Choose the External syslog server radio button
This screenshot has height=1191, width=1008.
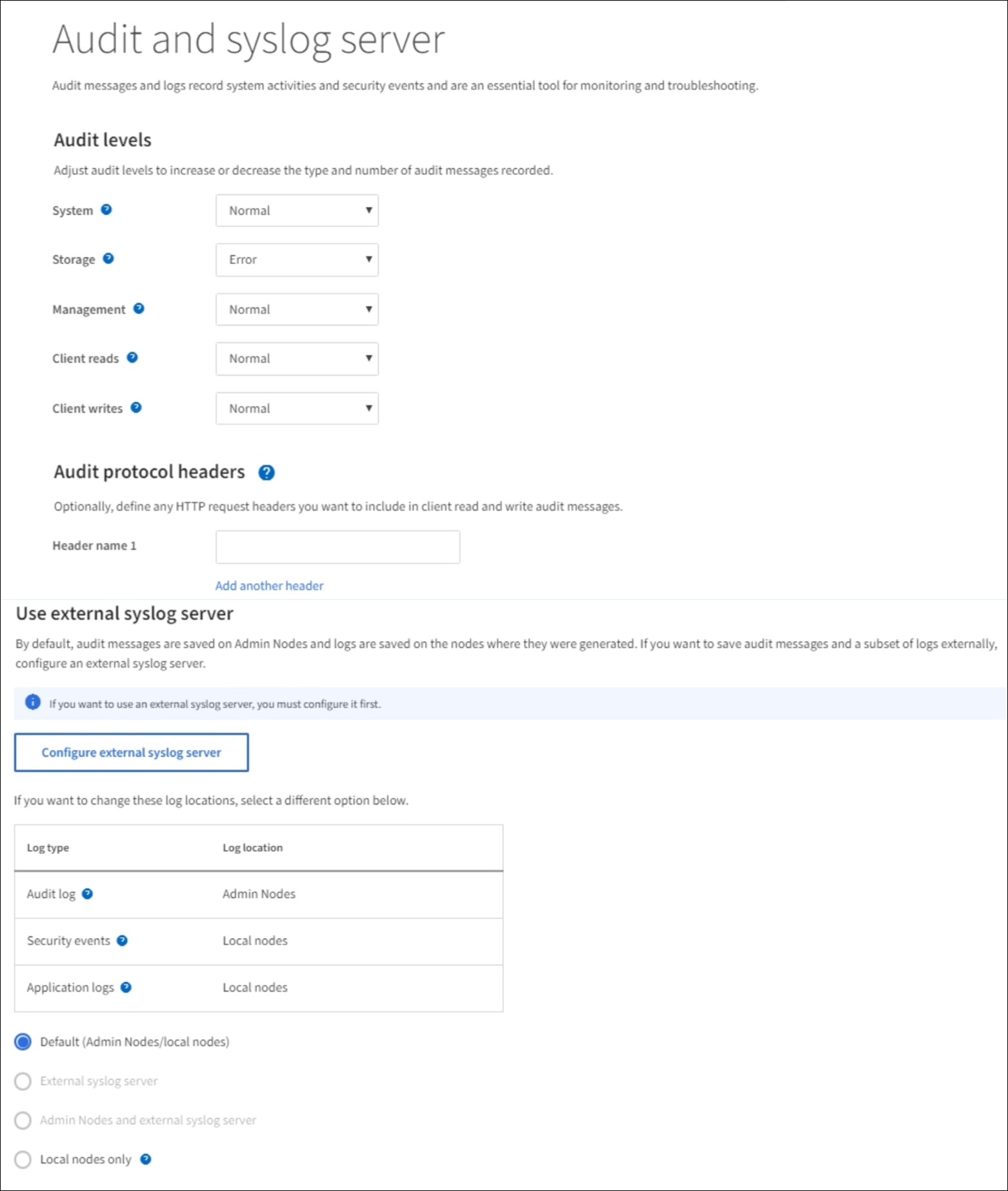point(23,1081)
